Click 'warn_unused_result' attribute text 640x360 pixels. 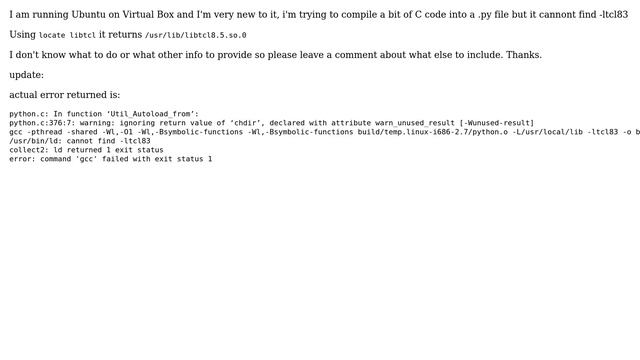tap(415, 123)
